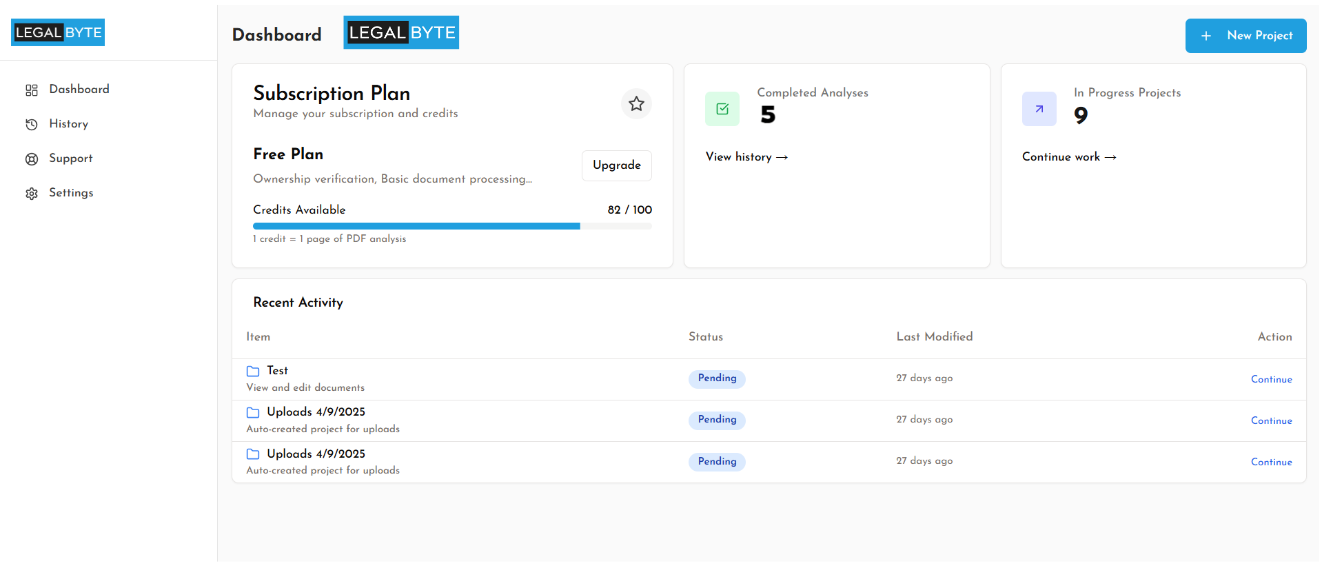The height and width of the screenshot is (565, 1320).
Task: Create a New Project
Action: pos(1246,35)
